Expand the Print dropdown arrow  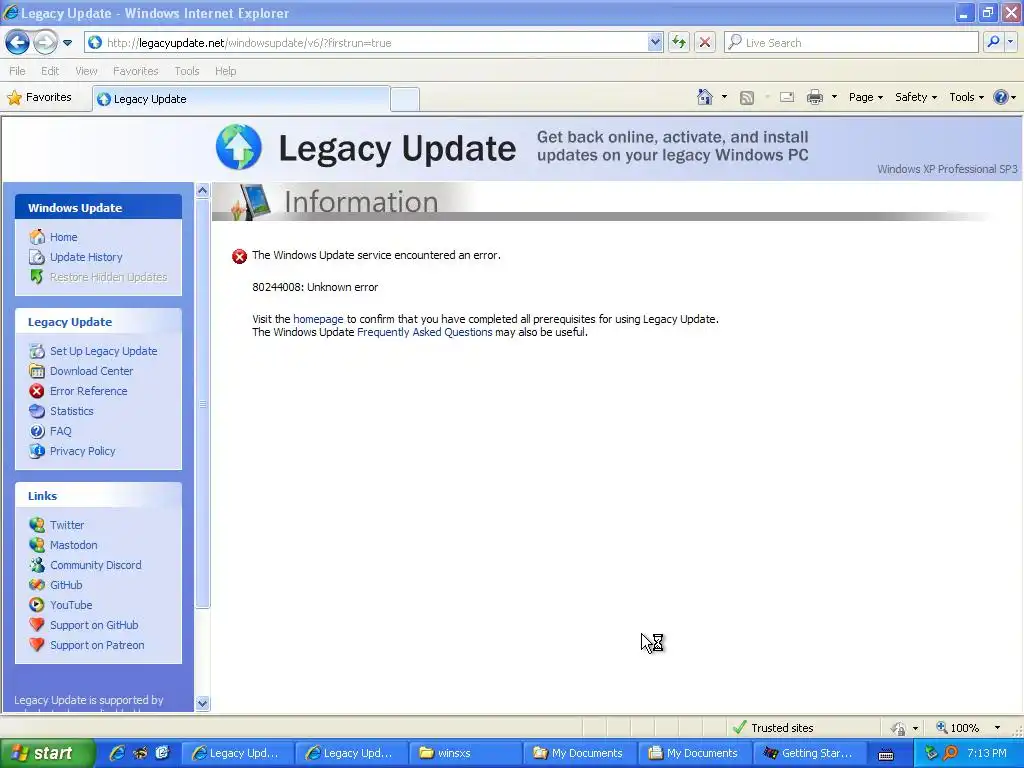tap(834, 97)
